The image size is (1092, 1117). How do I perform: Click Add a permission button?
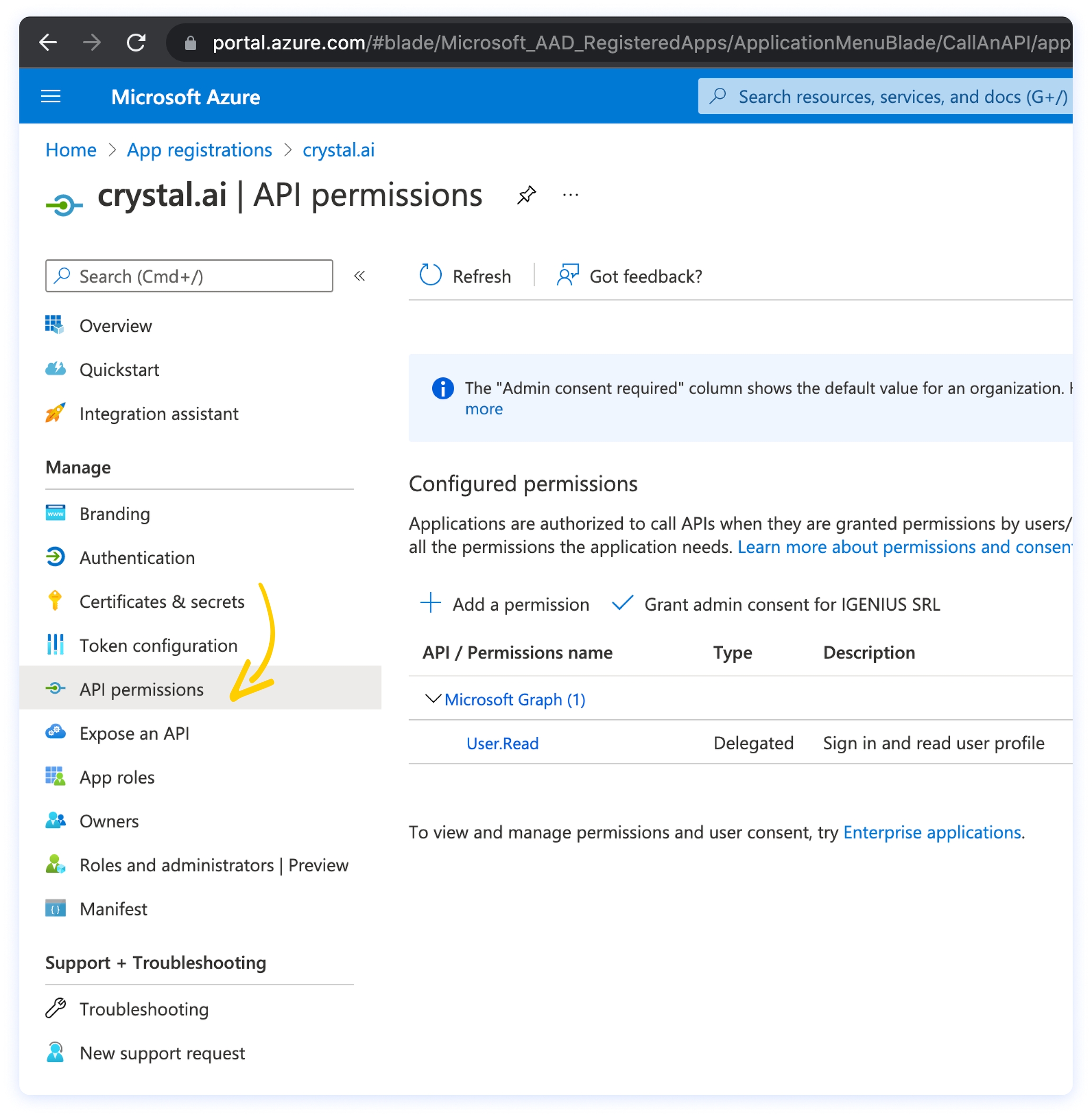[x=505, y=604]
